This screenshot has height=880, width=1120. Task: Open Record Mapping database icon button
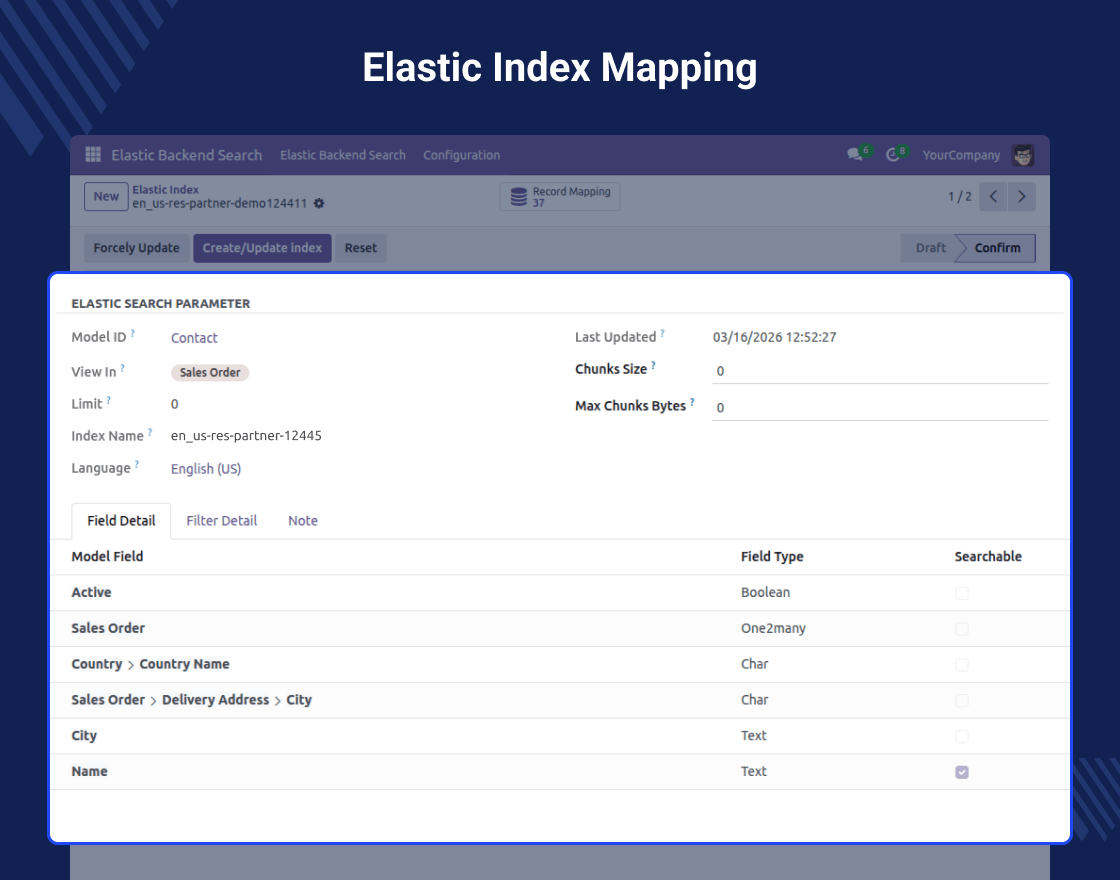(x=559, y=197)
